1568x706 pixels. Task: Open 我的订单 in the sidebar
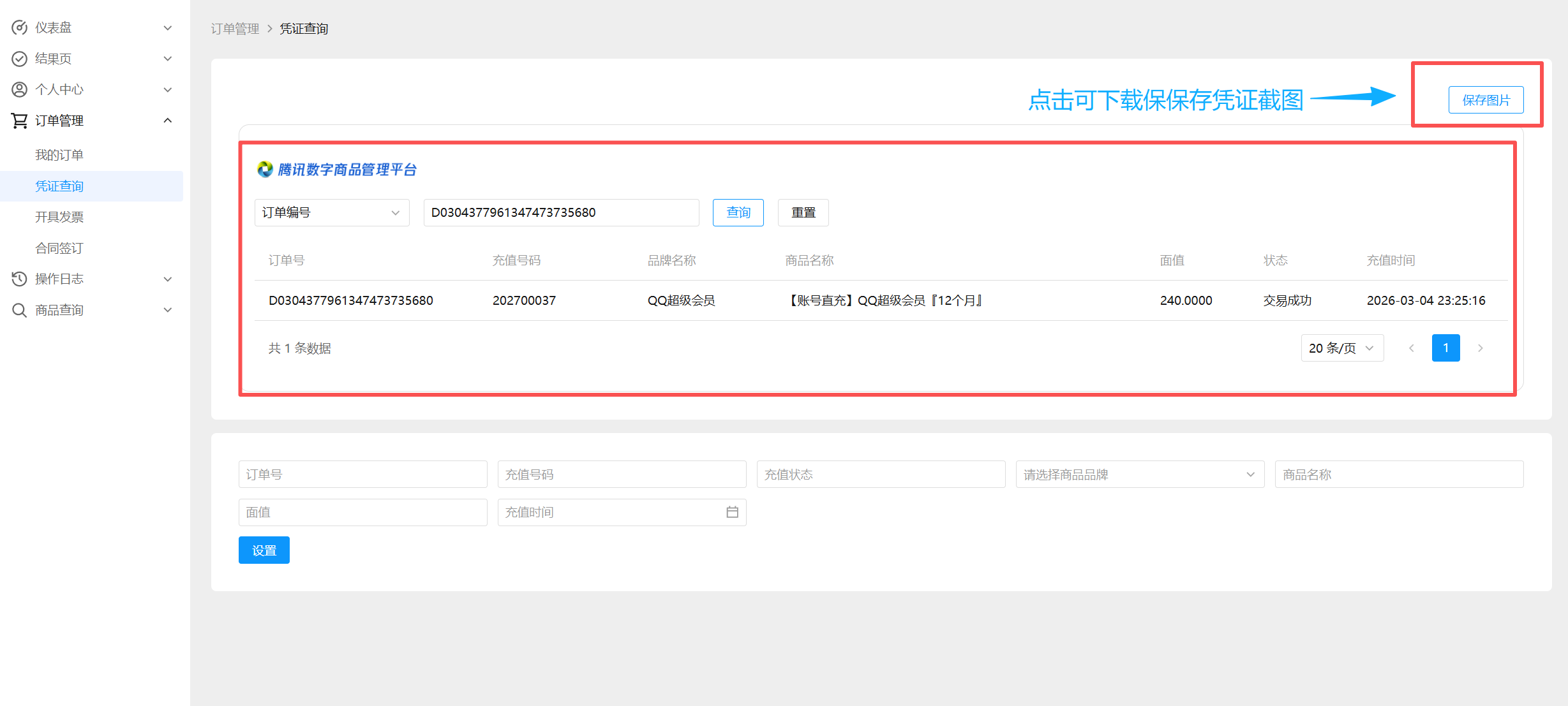[59, 155]
